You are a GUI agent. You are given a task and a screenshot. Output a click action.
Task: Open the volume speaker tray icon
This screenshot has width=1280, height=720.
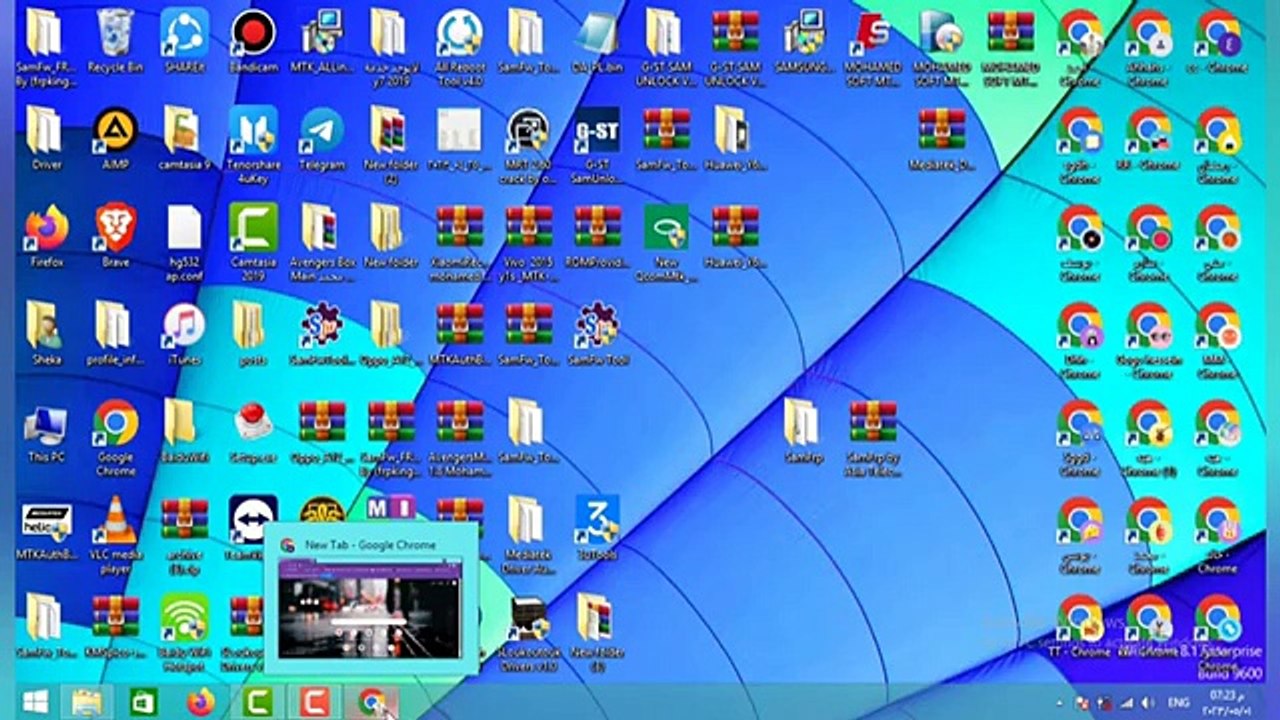pos(1146,702)
